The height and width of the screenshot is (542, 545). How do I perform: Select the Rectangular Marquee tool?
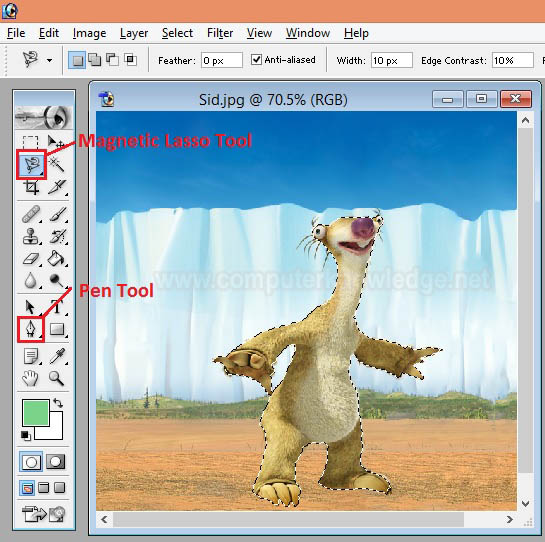(30, 142)
